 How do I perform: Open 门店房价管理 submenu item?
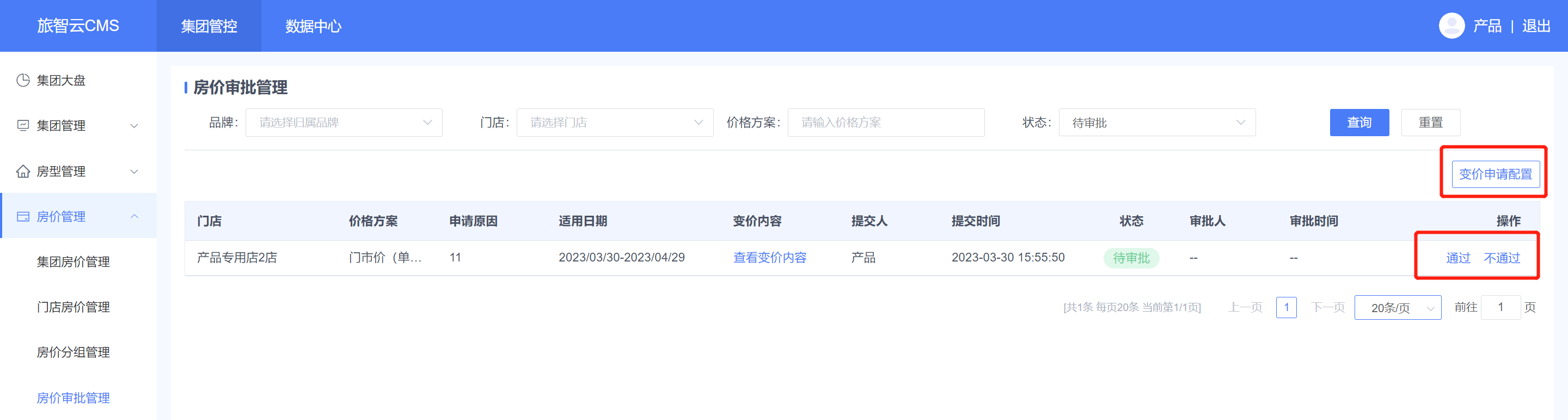click(73, 307)
